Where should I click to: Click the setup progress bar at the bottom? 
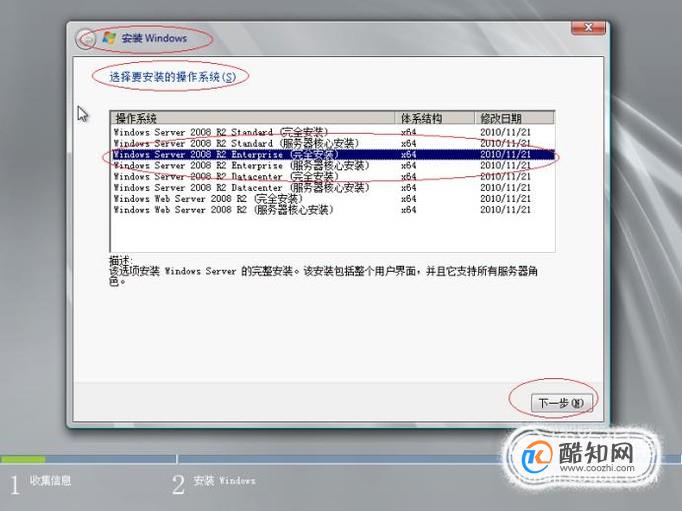click(x=341, y=459)
